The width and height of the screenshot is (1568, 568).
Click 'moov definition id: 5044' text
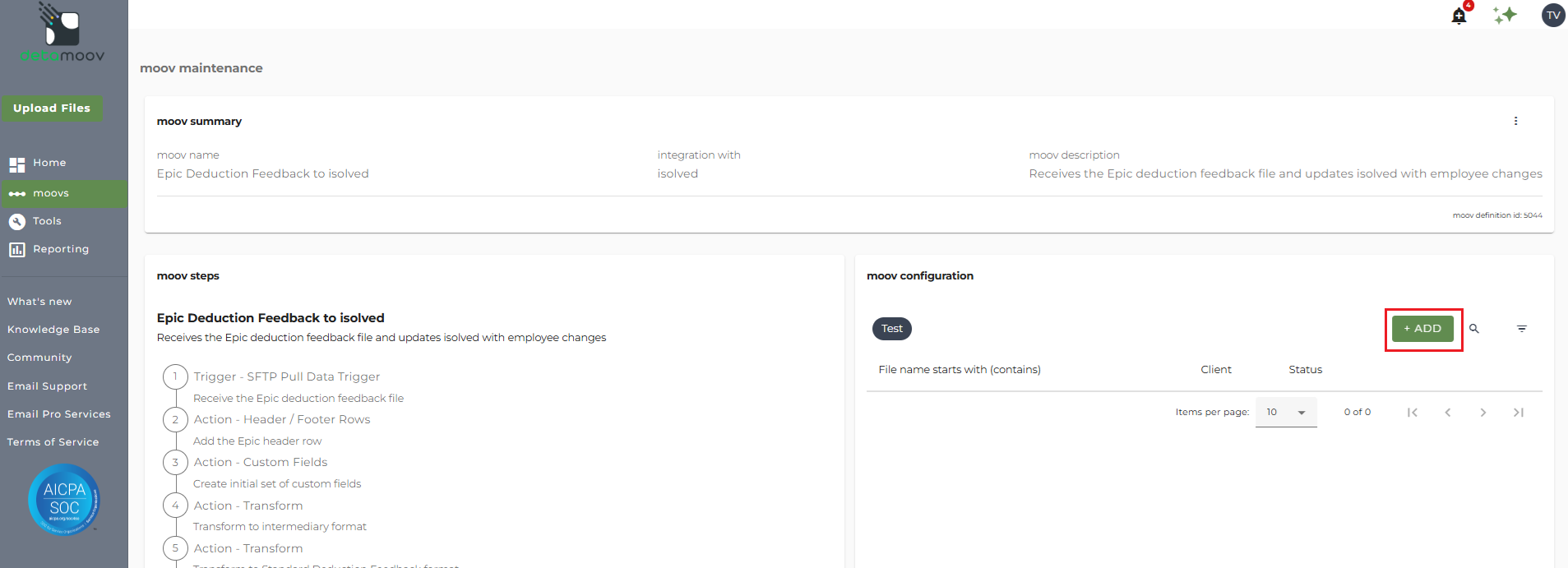[x=1497, y=215]
